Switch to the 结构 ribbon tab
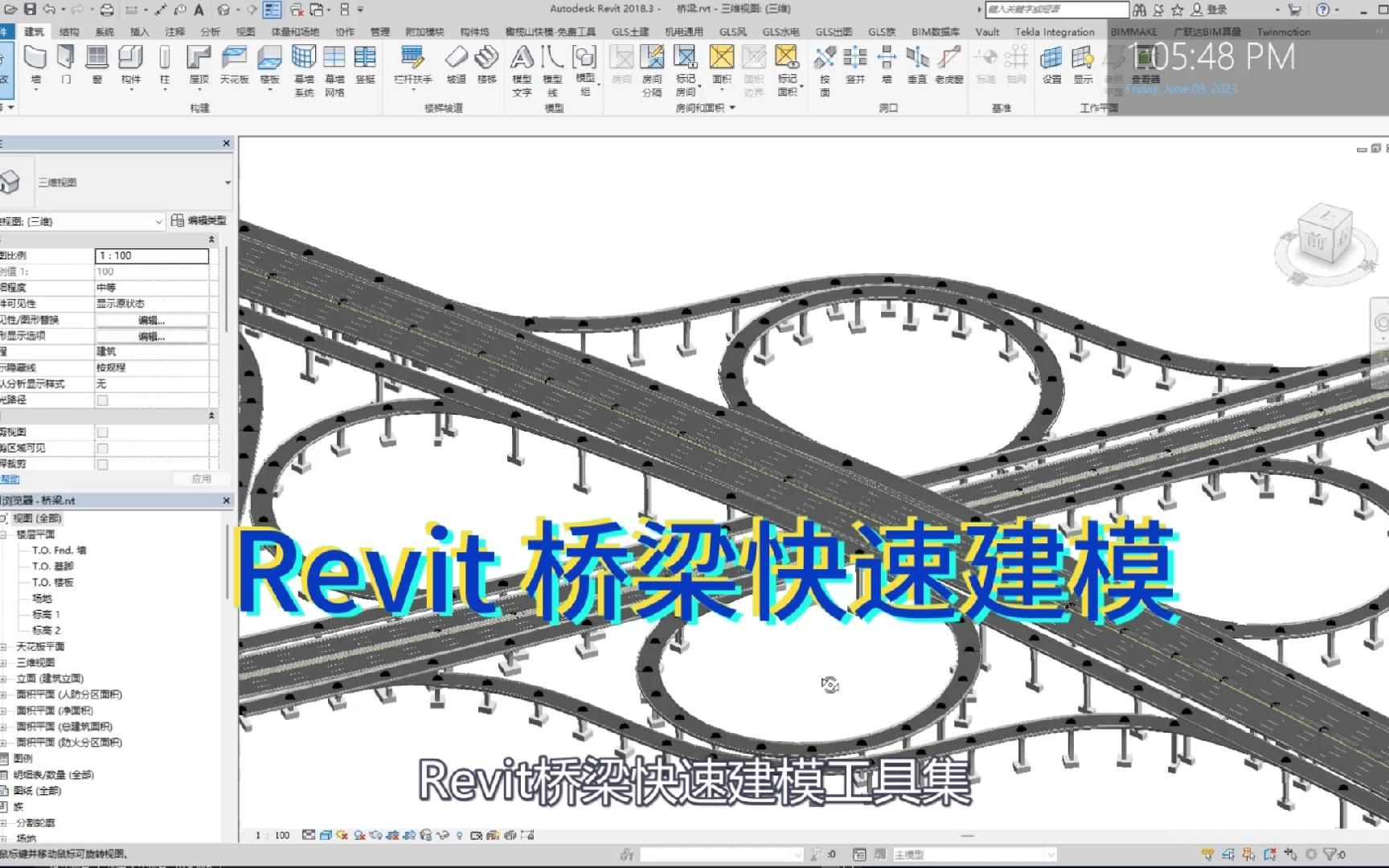The width and height of the screenshot is (1389, 868). point(69,31)
